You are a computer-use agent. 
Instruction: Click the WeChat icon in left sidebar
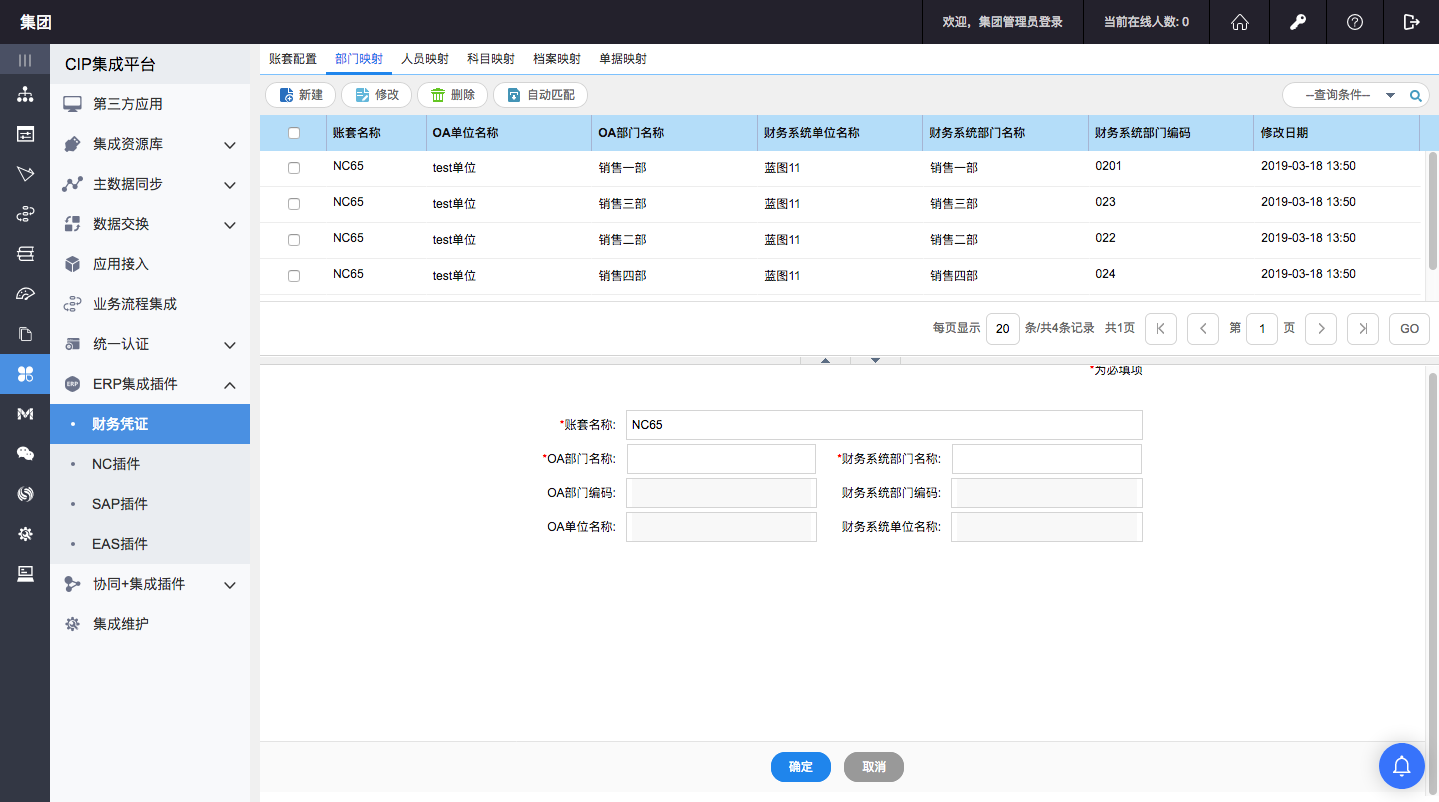pos(25,454)
